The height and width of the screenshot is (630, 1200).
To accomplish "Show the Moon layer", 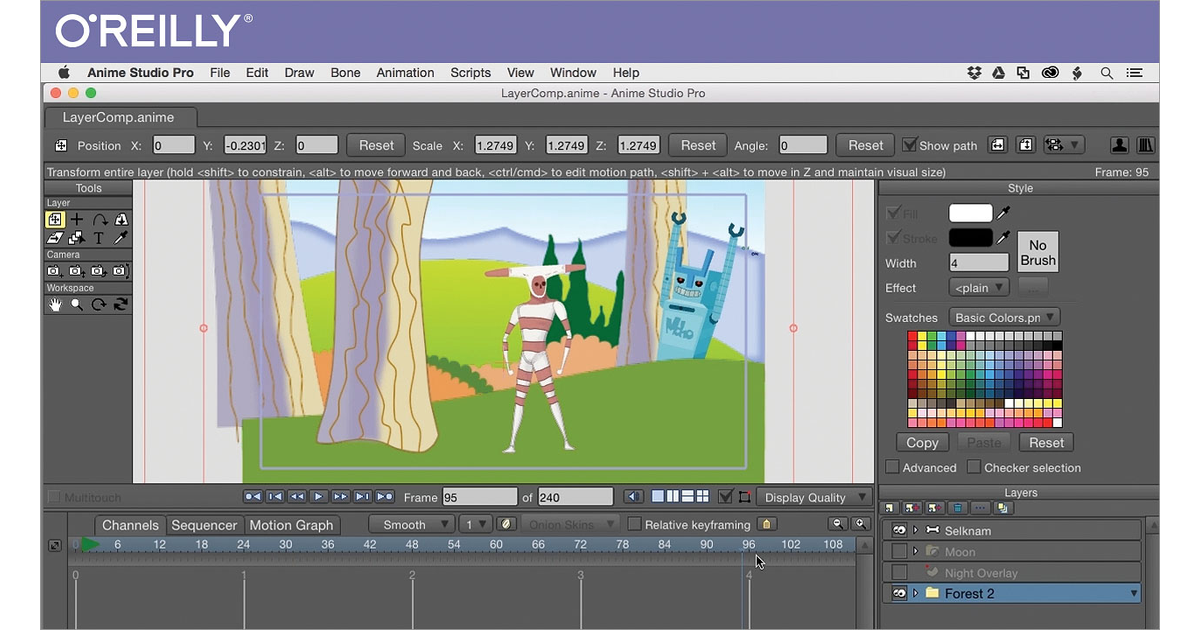I will (x=899, y=551).
